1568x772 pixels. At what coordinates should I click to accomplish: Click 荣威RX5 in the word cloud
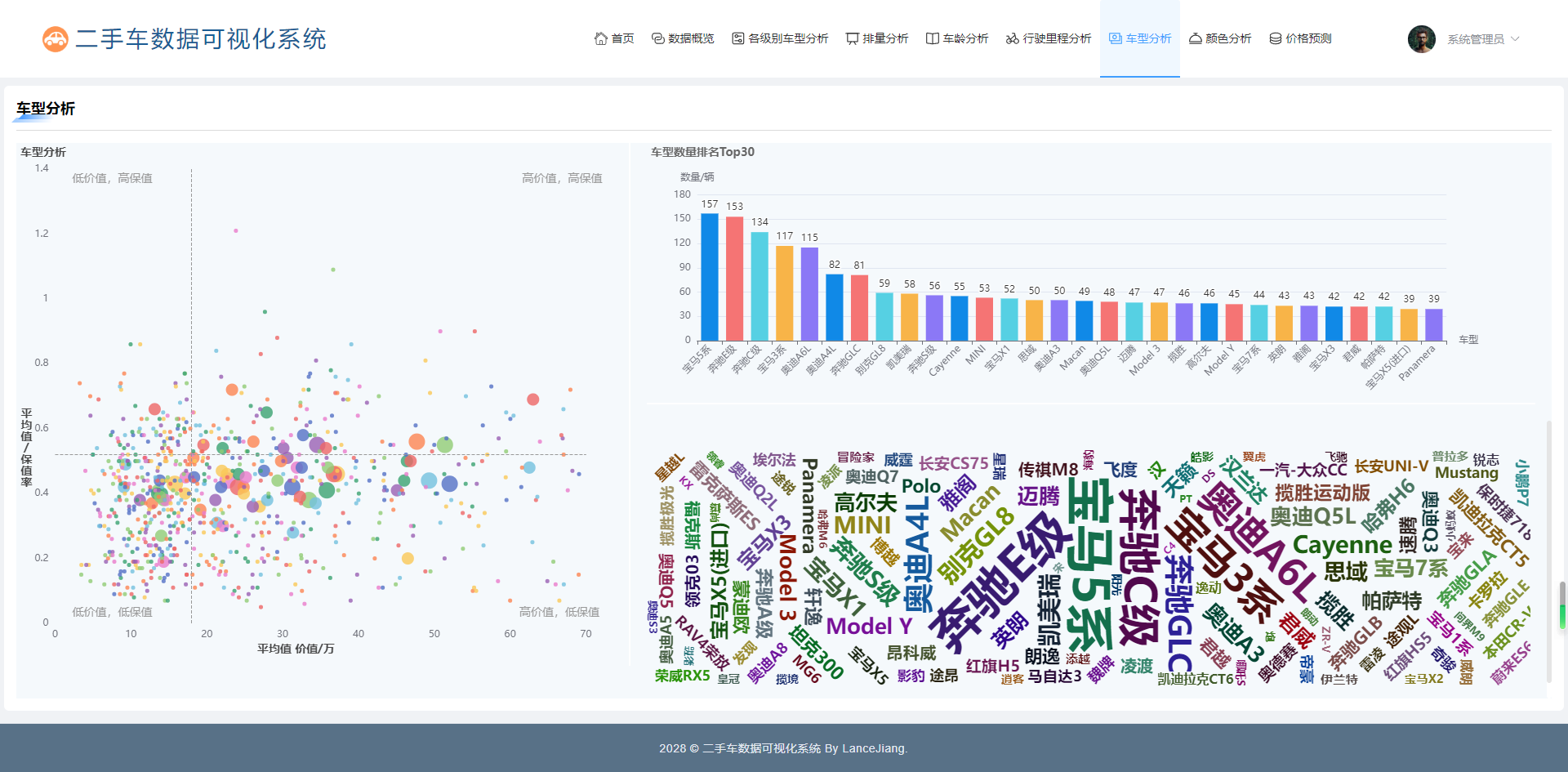pos(683,676)
